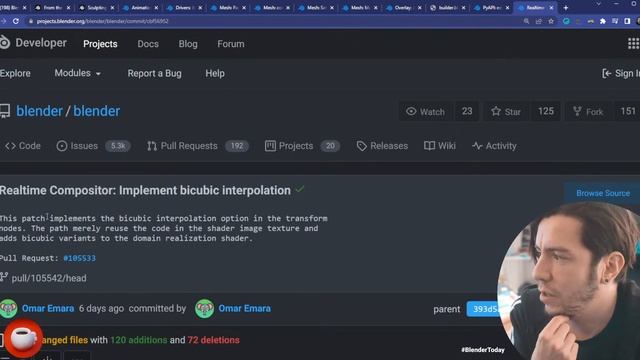Switch to the Issues tab
The image size is (640, 360).
[x=93, y=146]
